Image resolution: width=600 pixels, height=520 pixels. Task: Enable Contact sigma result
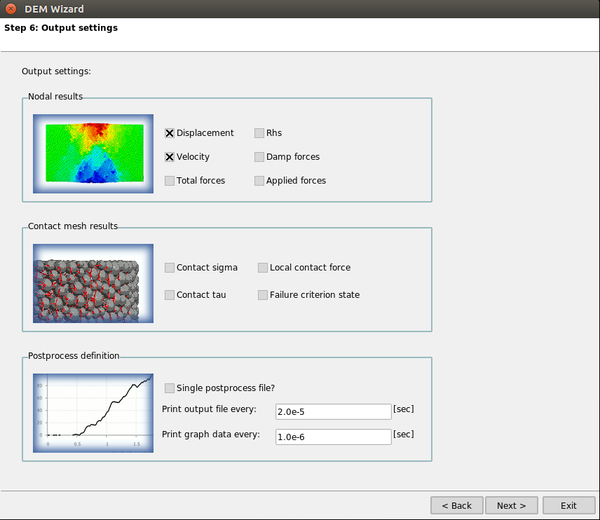point(170,268)
